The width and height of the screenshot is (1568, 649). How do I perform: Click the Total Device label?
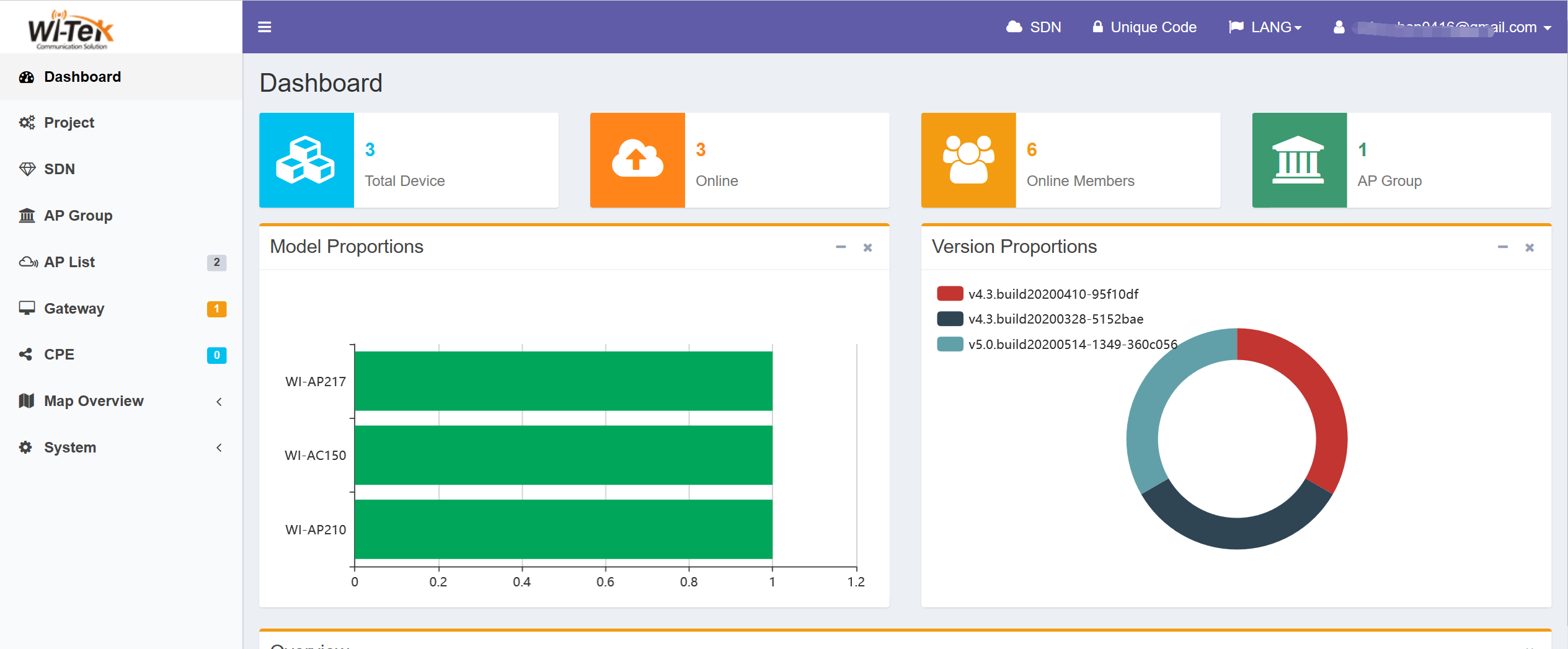pos(405,181)
